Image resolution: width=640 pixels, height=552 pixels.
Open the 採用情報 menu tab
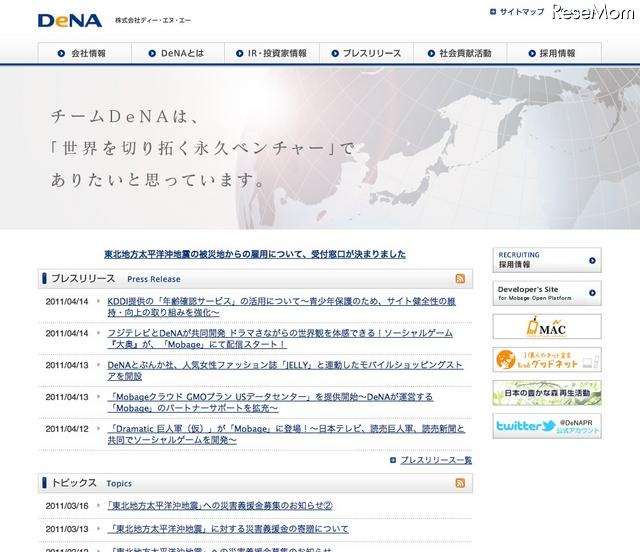click(554, 53)
